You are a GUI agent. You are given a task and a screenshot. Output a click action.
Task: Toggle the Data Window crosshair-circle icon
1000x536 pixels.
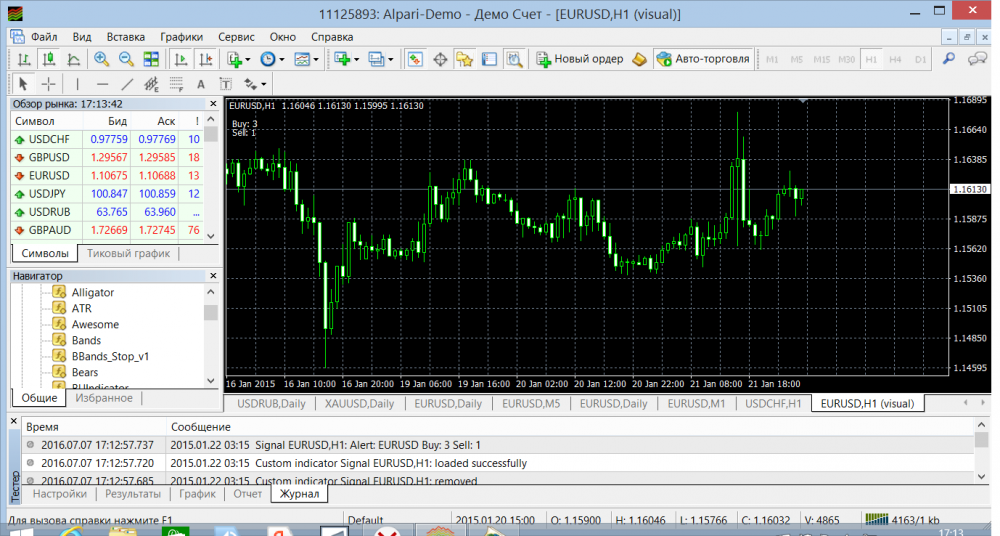[440, 59]
